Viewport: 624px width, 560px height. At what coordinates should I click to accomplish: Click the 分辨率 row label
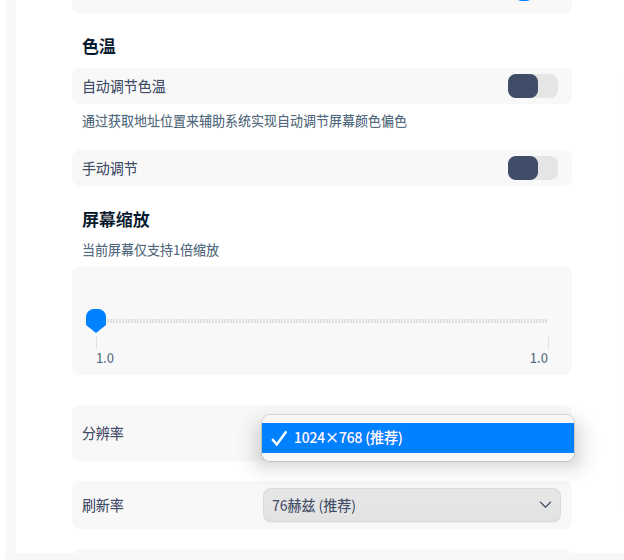point(103,434)
